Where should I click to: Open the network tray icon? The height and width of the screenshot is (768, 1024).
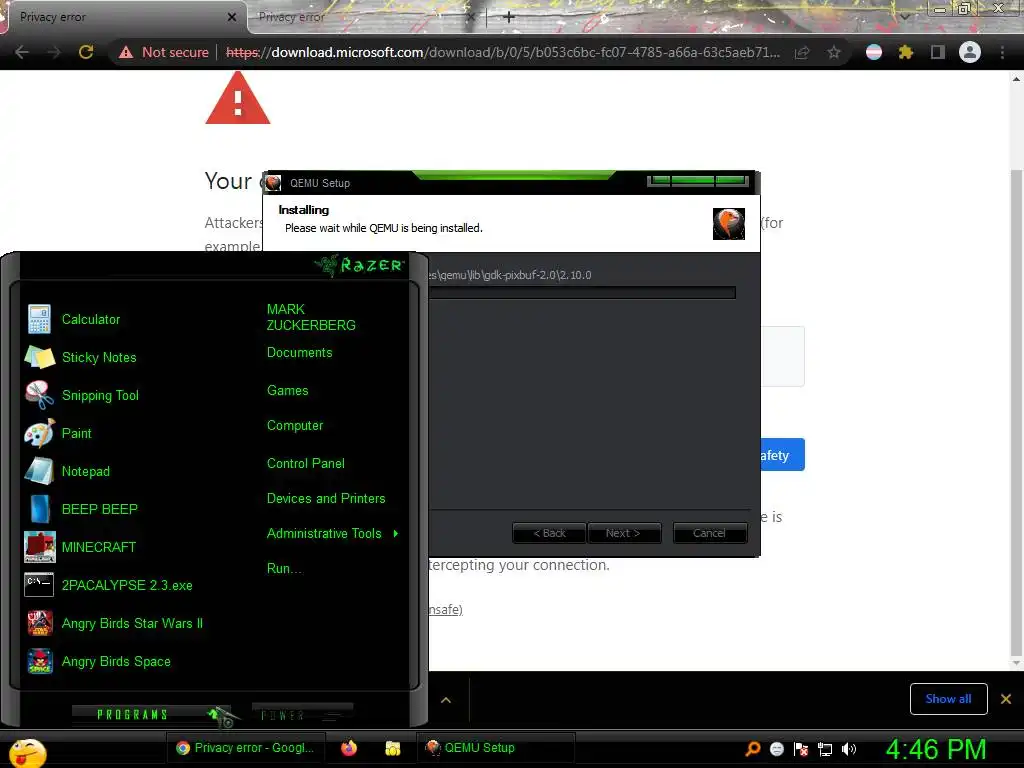coord(825,749)
